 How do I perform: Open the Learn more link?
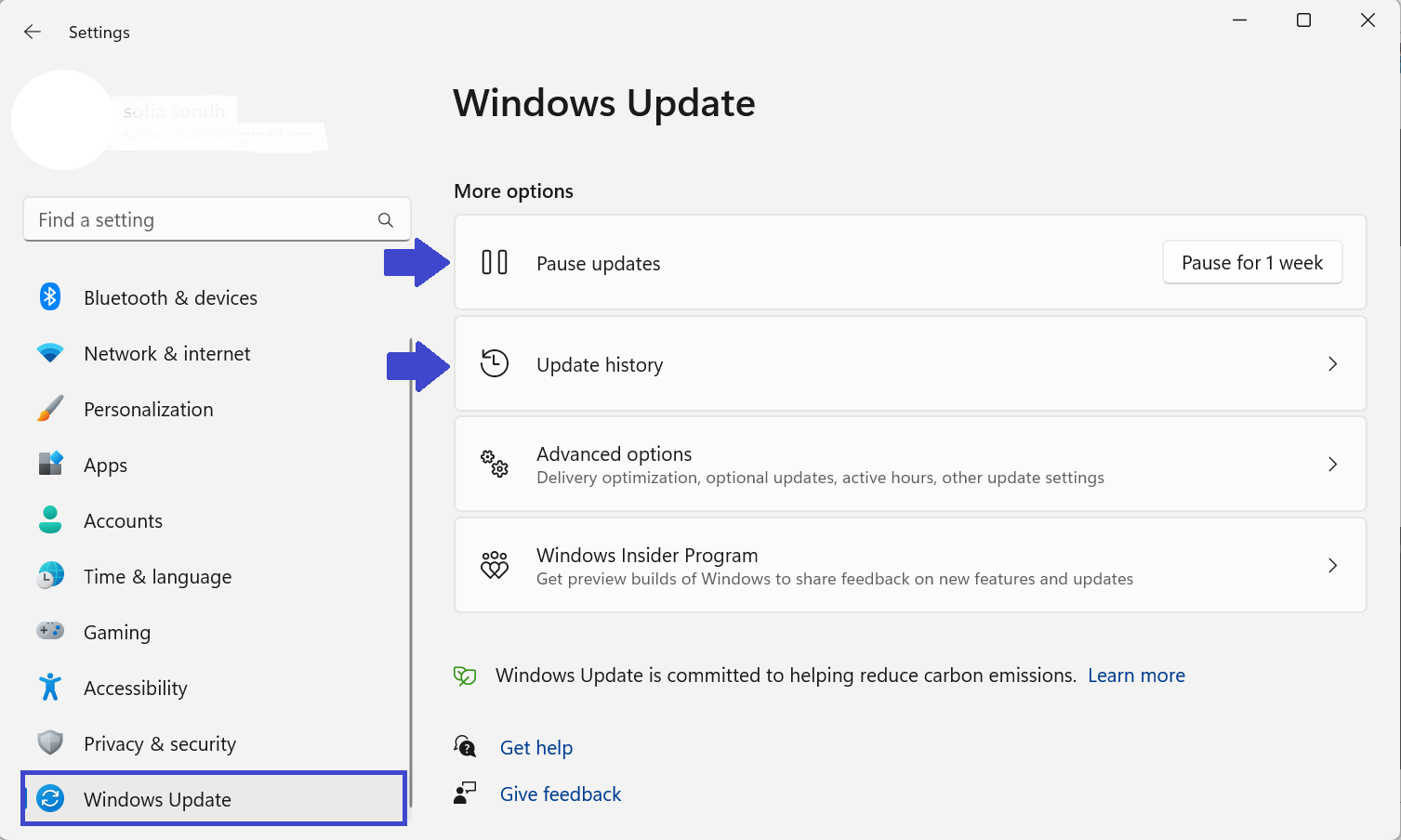click(1136, 676)
